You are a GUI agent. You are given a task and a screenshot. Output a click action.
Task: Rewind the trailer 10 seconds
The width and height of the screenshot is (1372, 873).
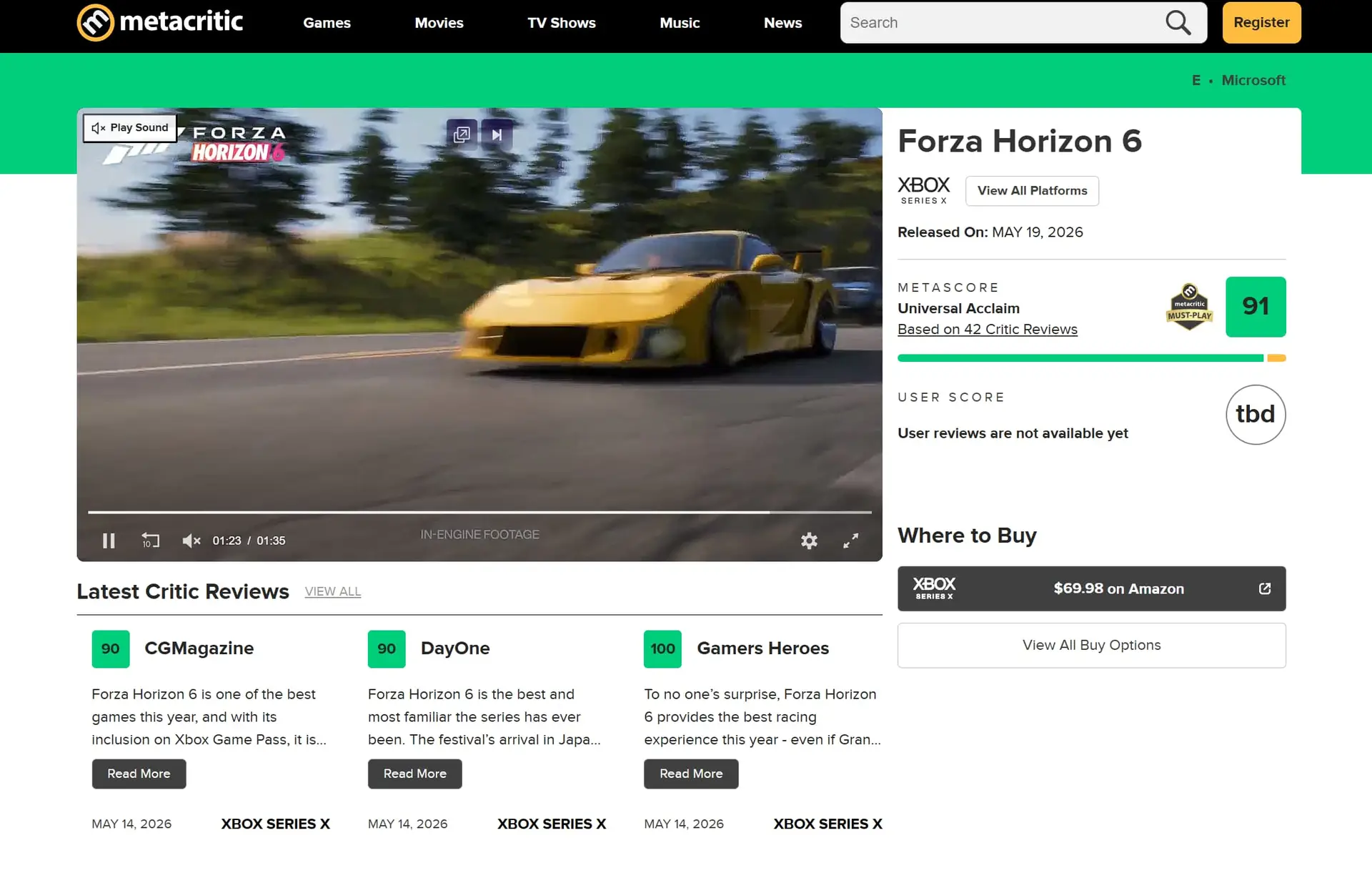[x=150, y=541]
